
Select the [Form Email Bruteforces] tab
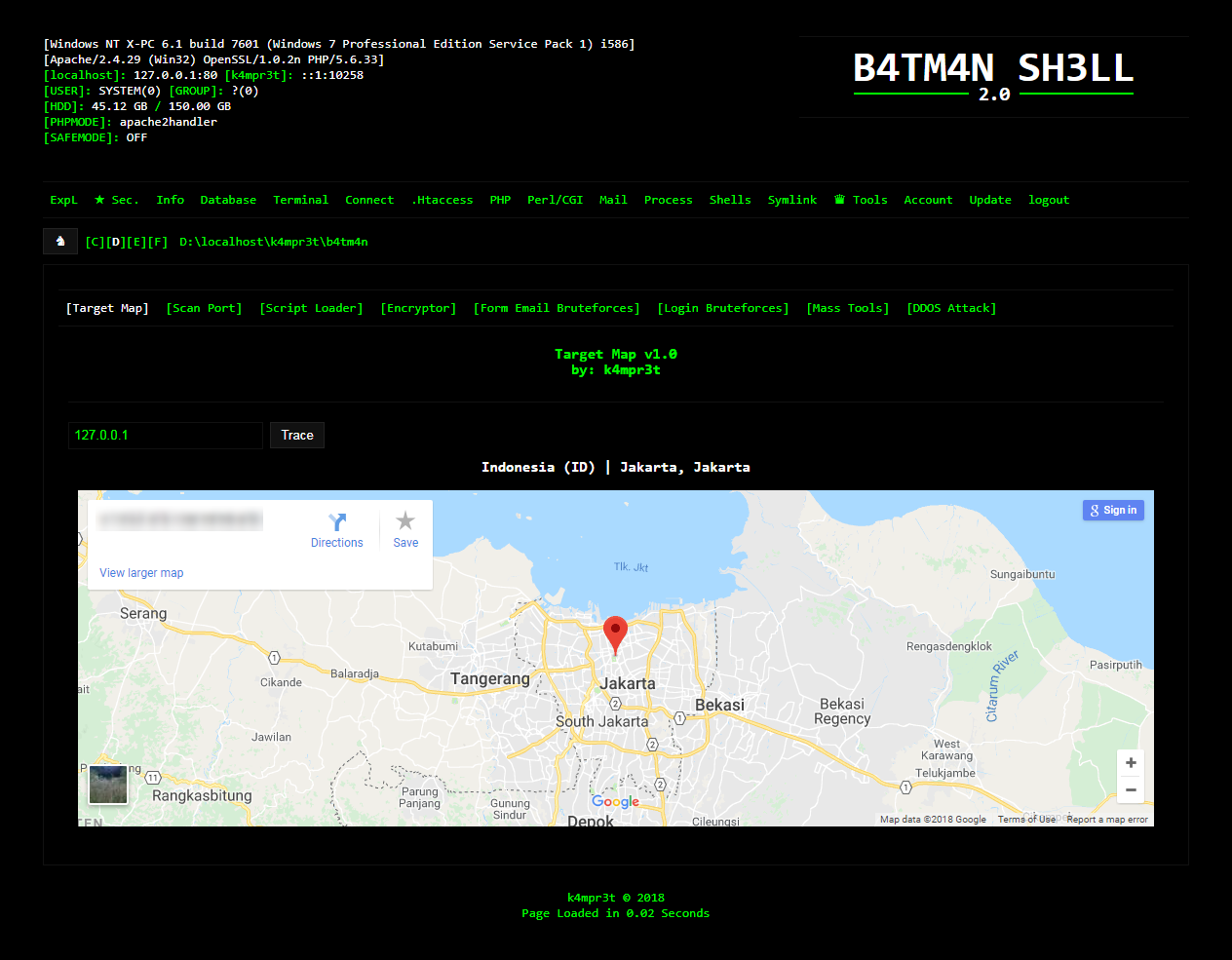(x=557, y=308)
